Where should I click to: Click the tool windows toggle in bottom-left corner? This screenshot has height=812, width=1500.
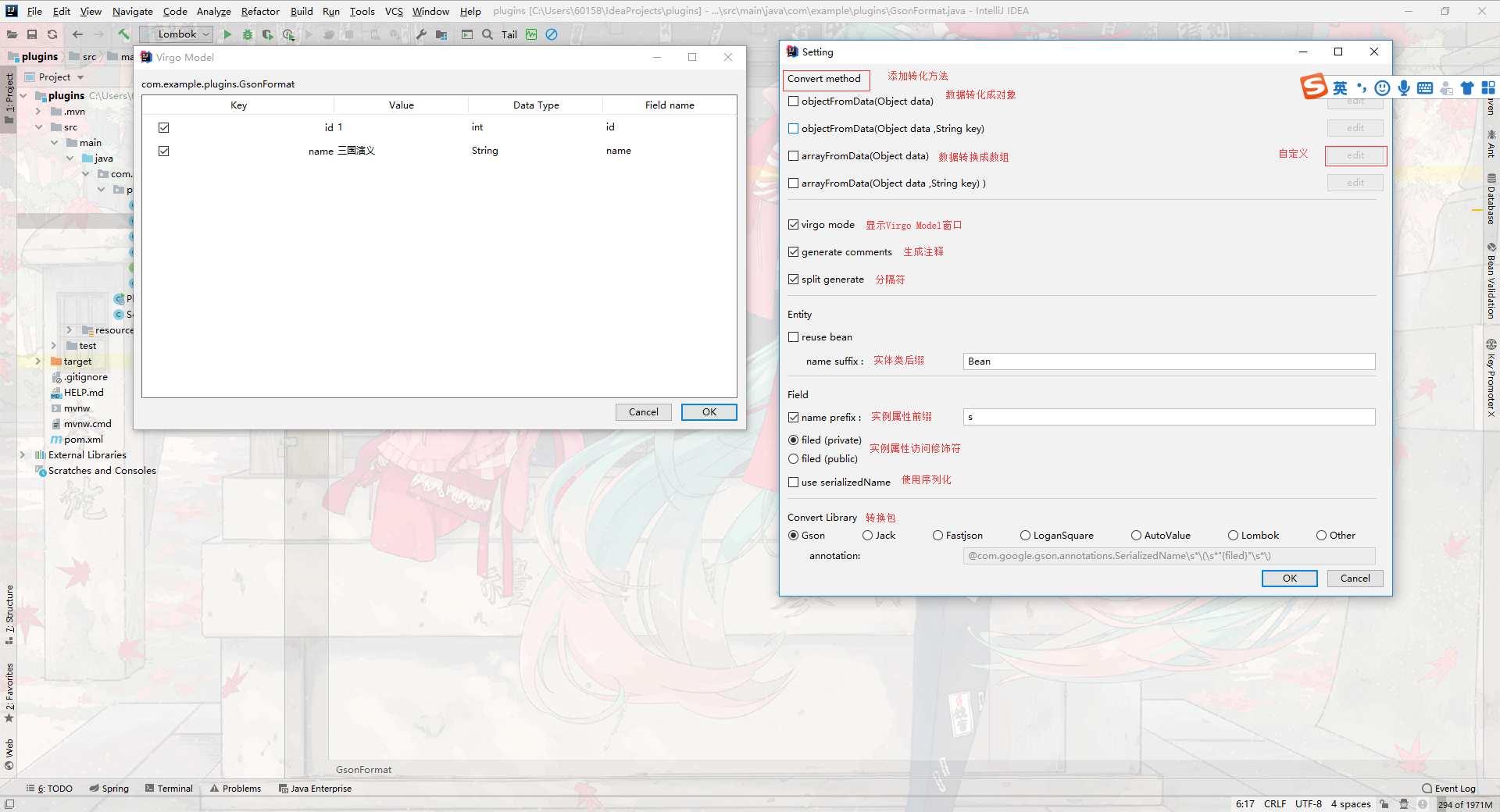9,804
